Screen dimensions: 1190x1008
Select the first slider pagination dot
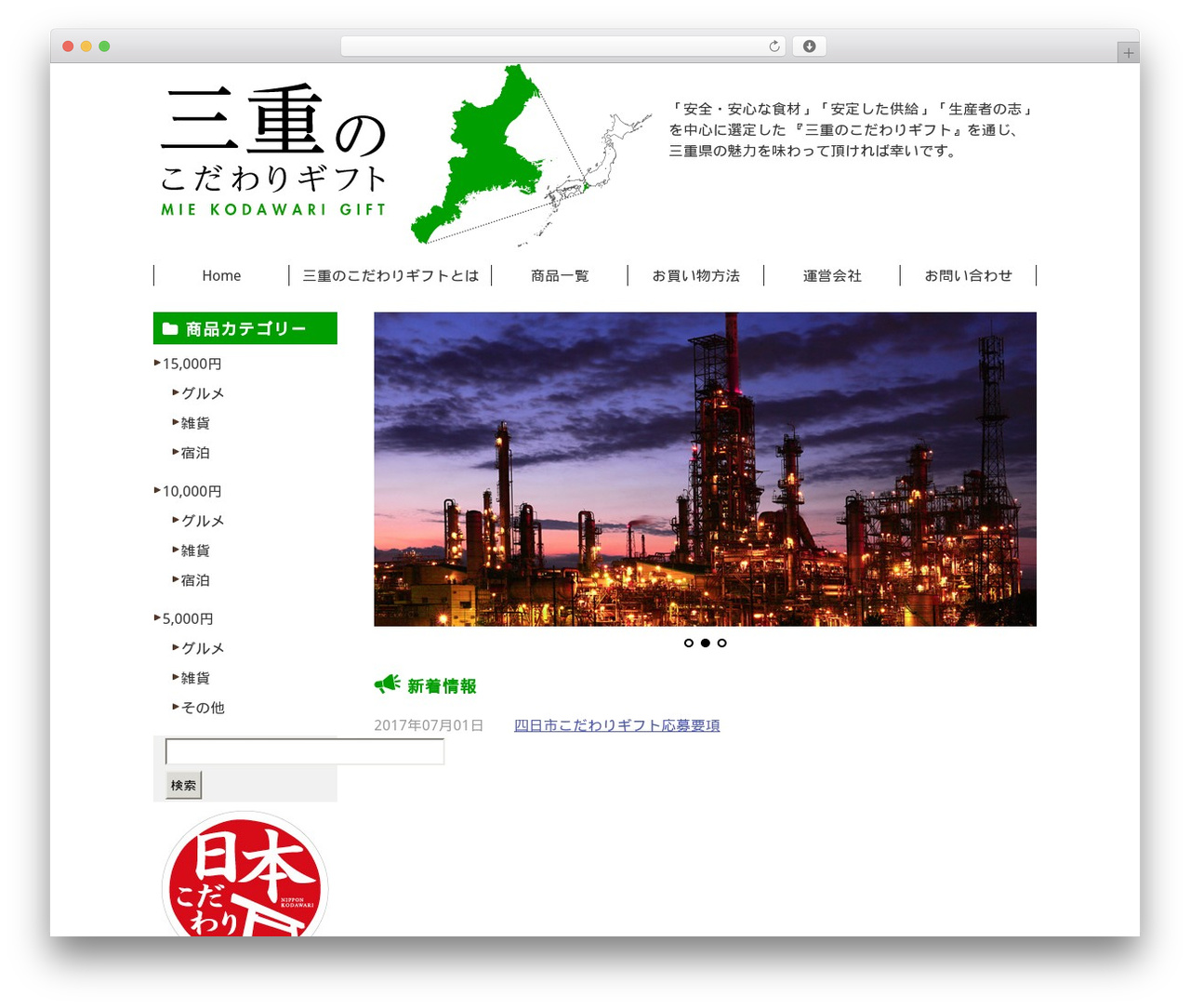click(x=689, y=643)
